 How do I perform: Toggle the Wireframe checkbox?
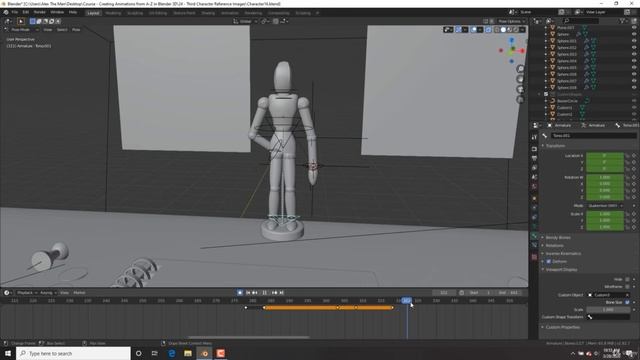coord(628,287)
